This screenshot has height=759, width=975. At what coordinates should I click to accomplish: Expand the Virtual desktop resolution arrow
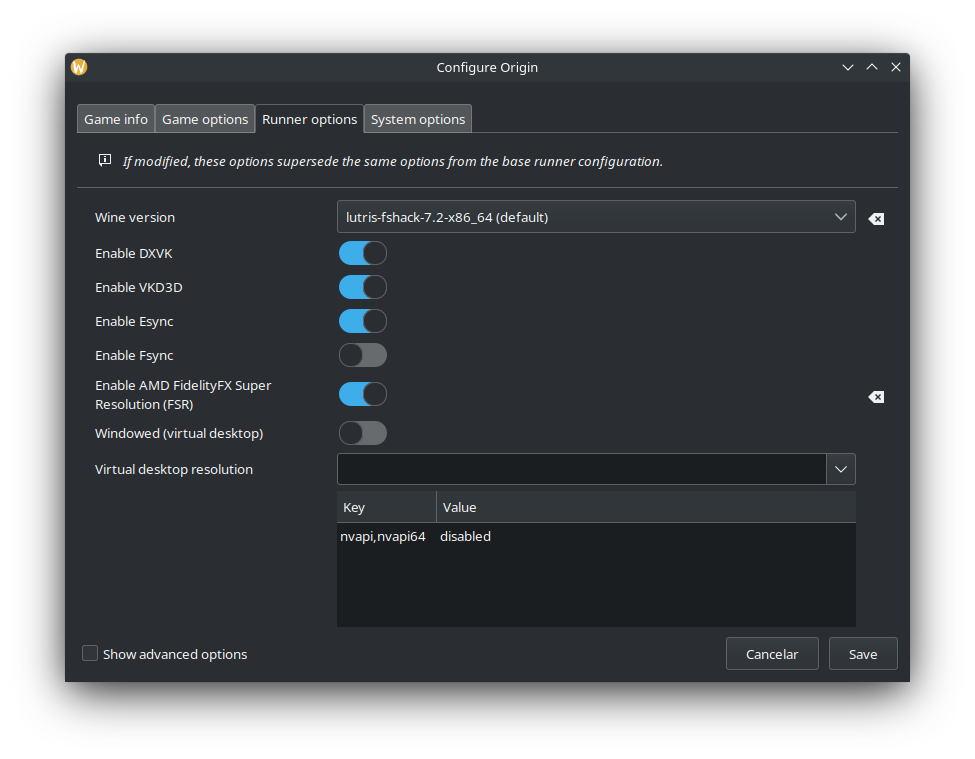841,469
